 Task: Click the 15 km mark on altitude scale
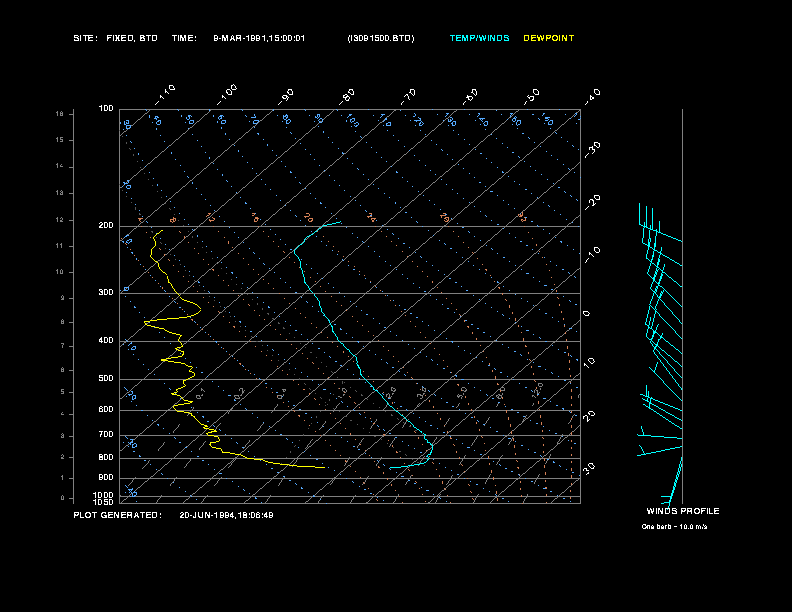point(60,140)
